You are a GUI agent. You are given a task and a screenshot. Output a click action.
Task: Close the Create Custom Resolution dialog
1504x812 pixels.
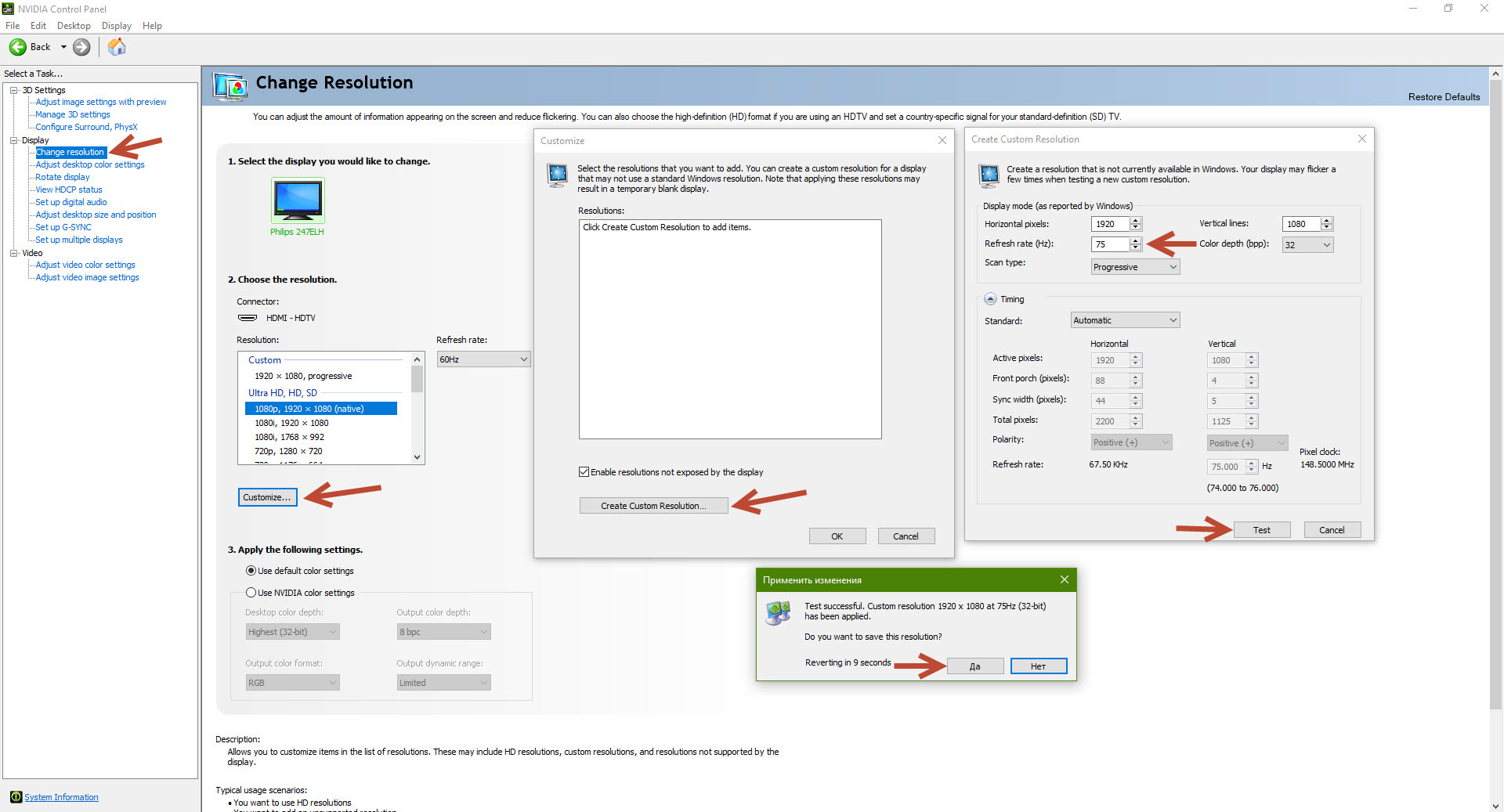tap(1362, 139)
